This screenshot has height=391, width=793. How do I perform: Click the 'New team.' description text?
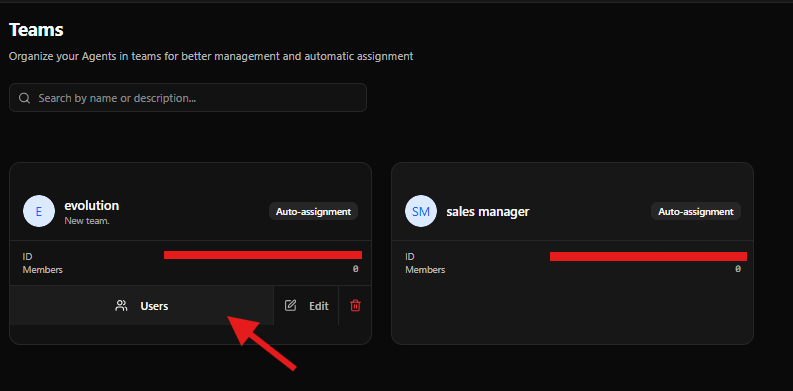(x=87, y=221)
